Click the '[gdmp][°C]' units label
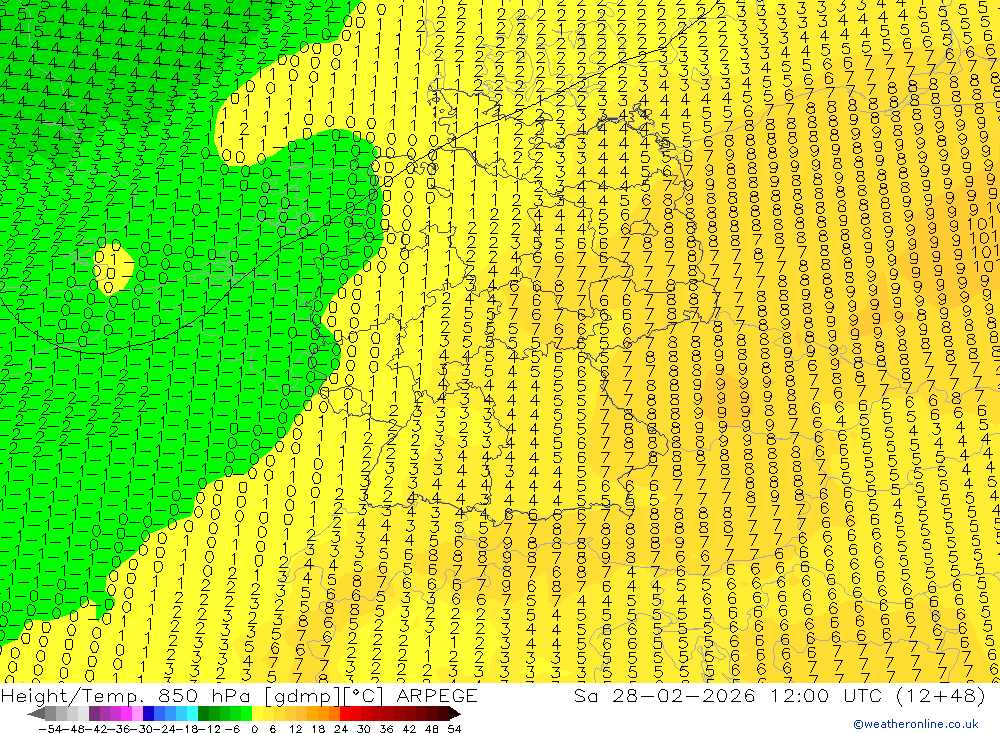The image size is (1000, 733). [324, 696]
